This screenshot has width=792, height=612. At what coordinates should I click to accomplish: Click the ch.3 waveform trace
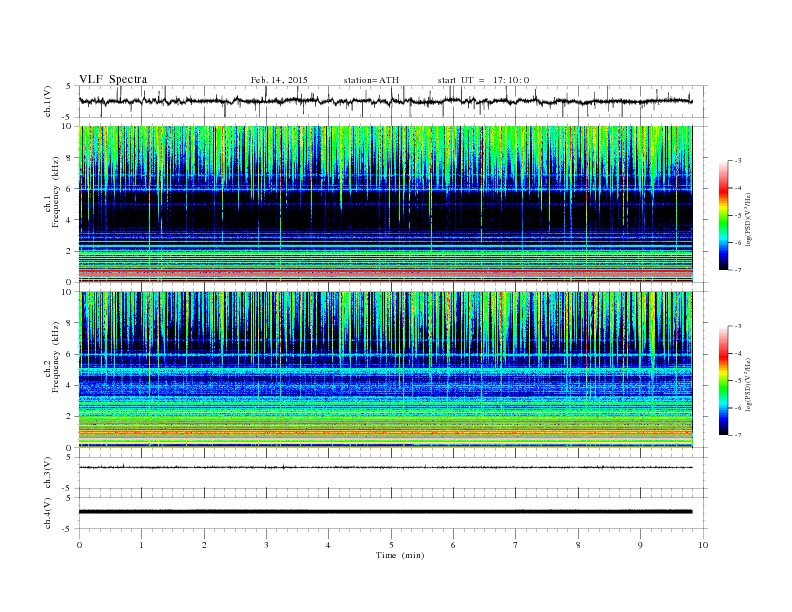click(x=385, y=468)
